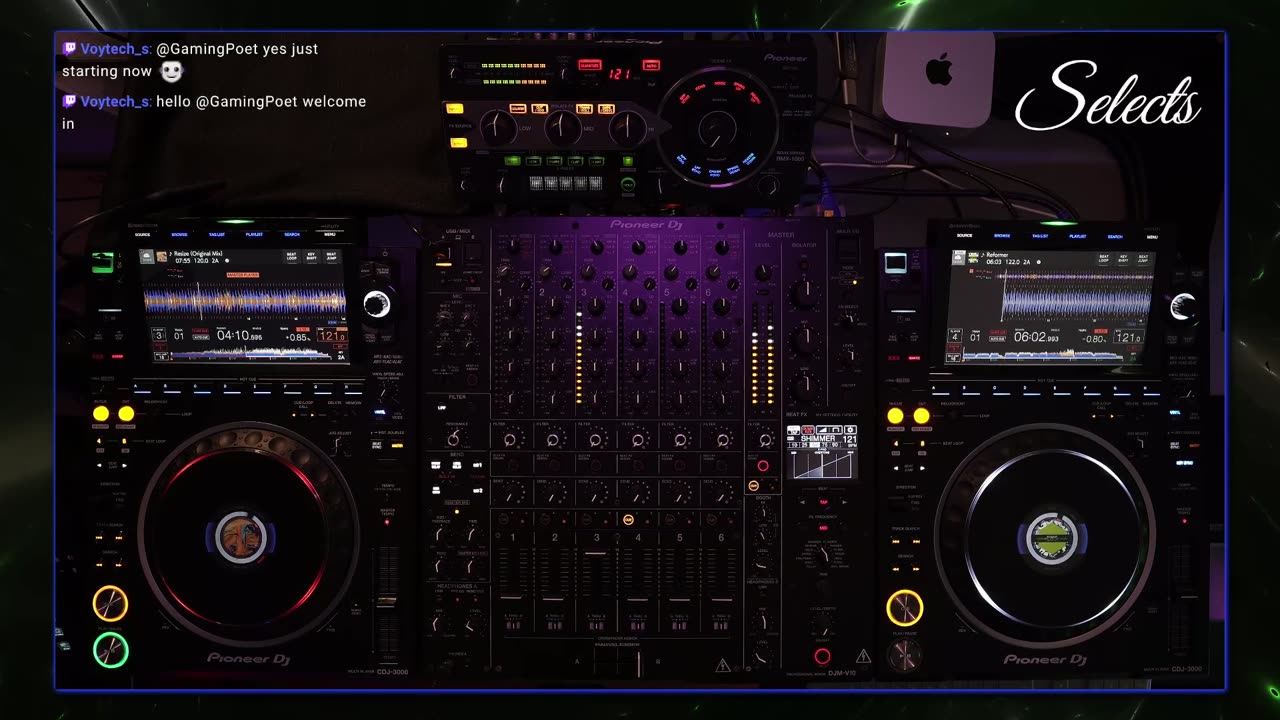The height and width of the screenshot is (720, 1280).
Task: Open MENU on the right CDJ
Action: click(1152, 236)
